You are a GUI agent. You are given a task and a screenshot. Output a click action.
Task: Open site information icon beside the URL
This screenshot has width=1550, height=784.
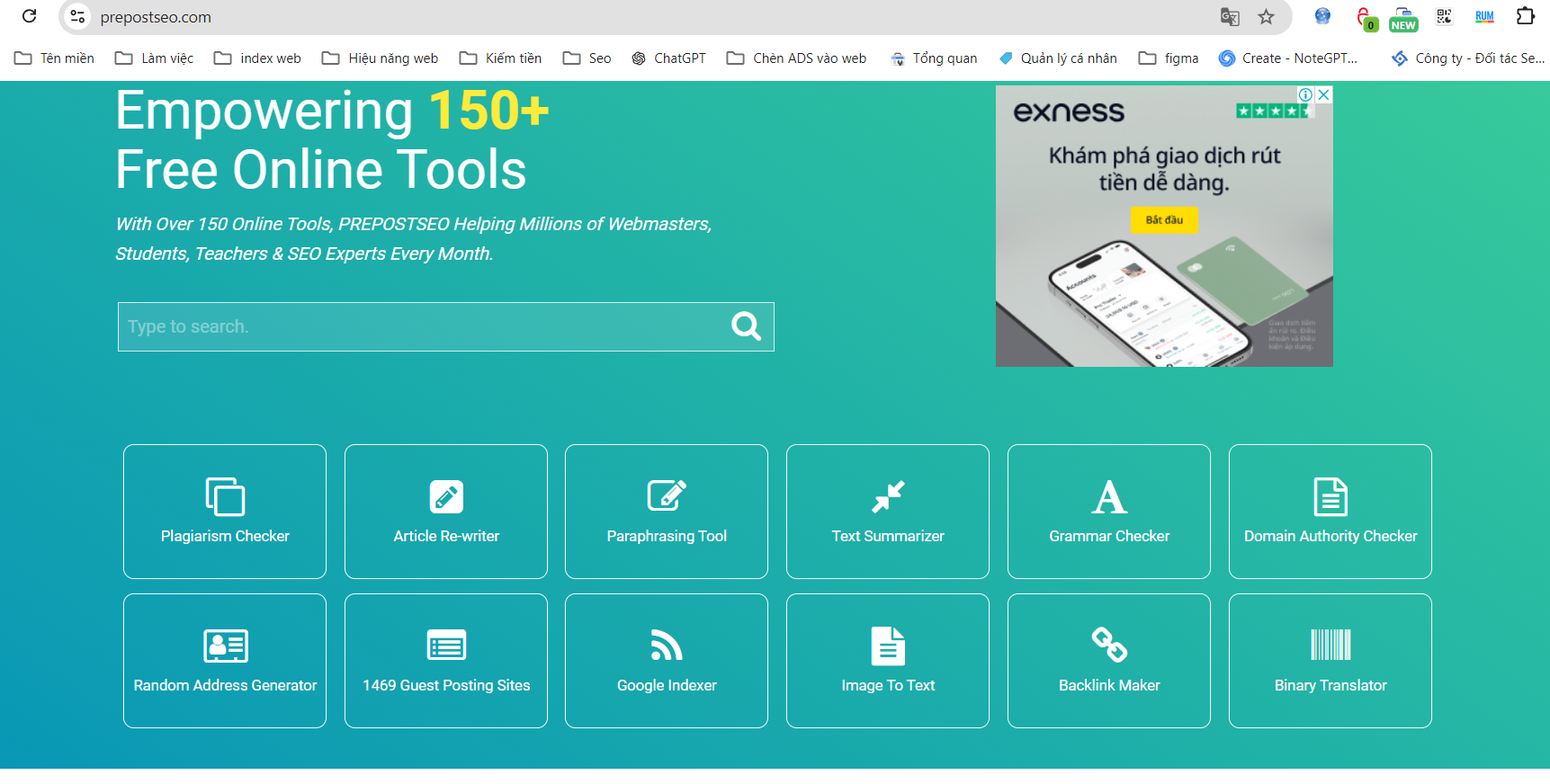(78, 16)
